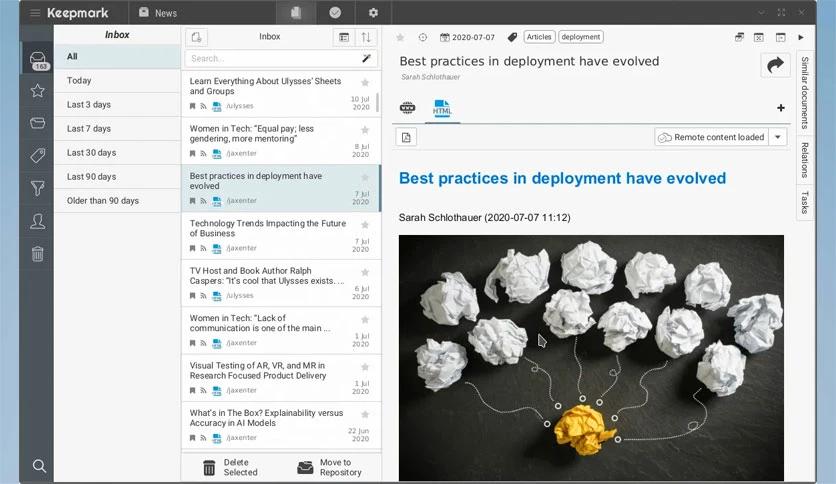Click the share arrow button
This screenshot has width=836, height=484.
(774, 65)
